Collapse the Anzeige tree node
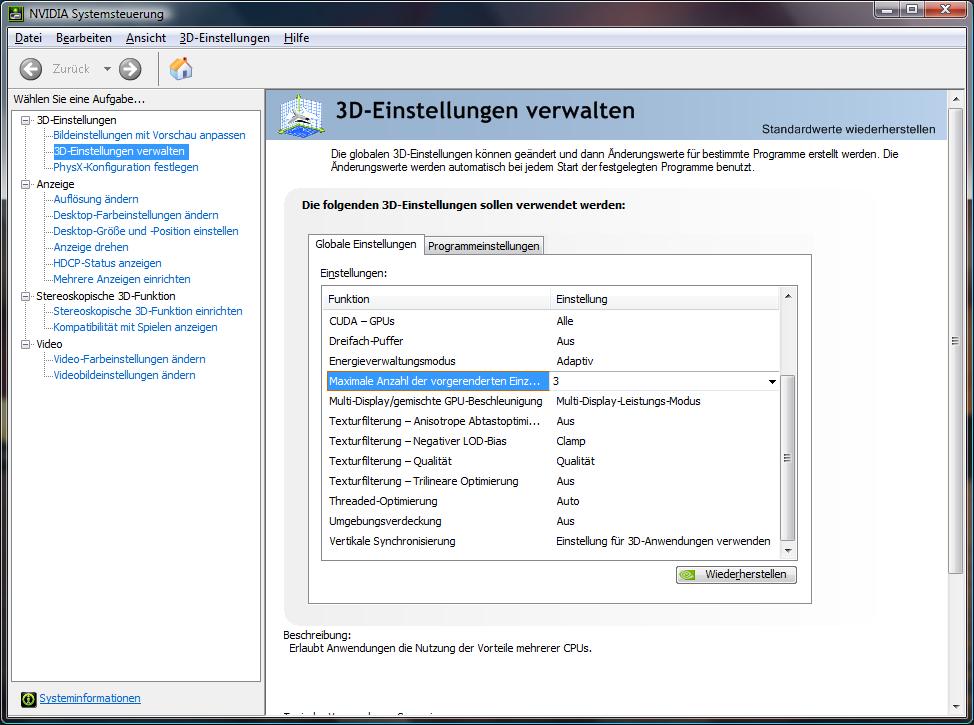Screen dimensions: 974x725 point(25,185)
